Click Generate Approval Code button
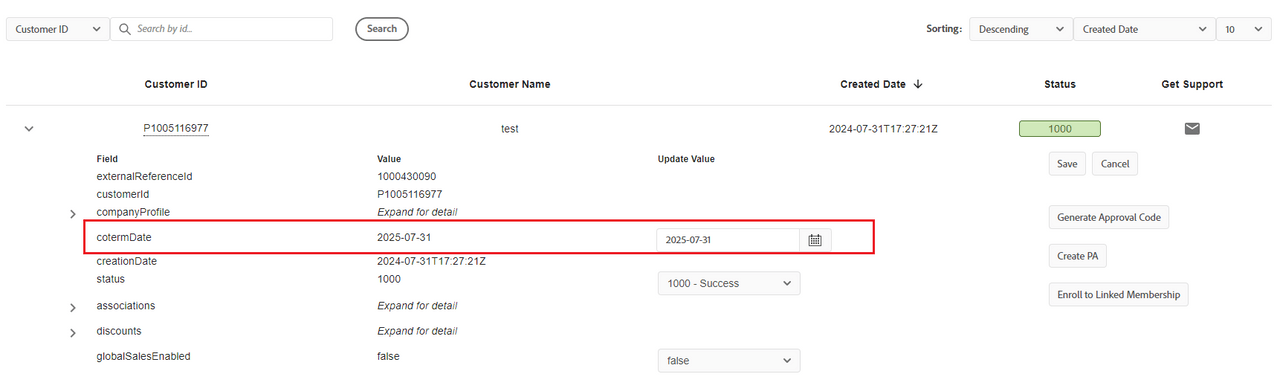This screenshot has width=1280, height=380. [x=1109, y=217]
